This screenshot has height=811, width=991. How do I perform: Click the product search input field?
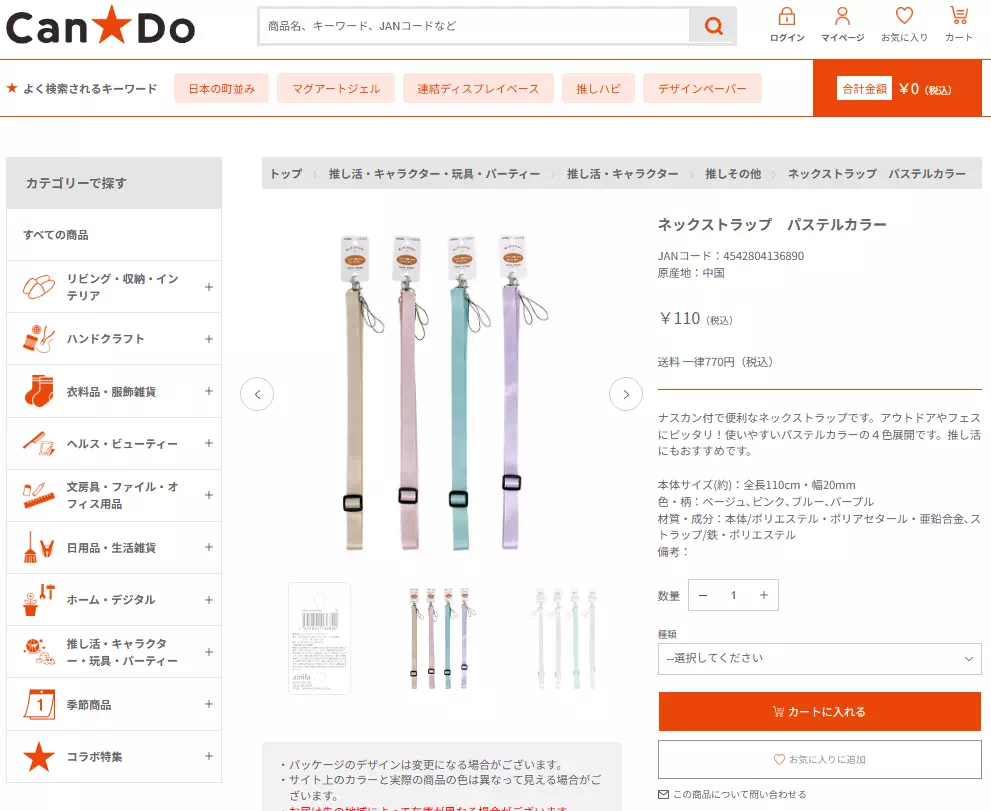474,26
